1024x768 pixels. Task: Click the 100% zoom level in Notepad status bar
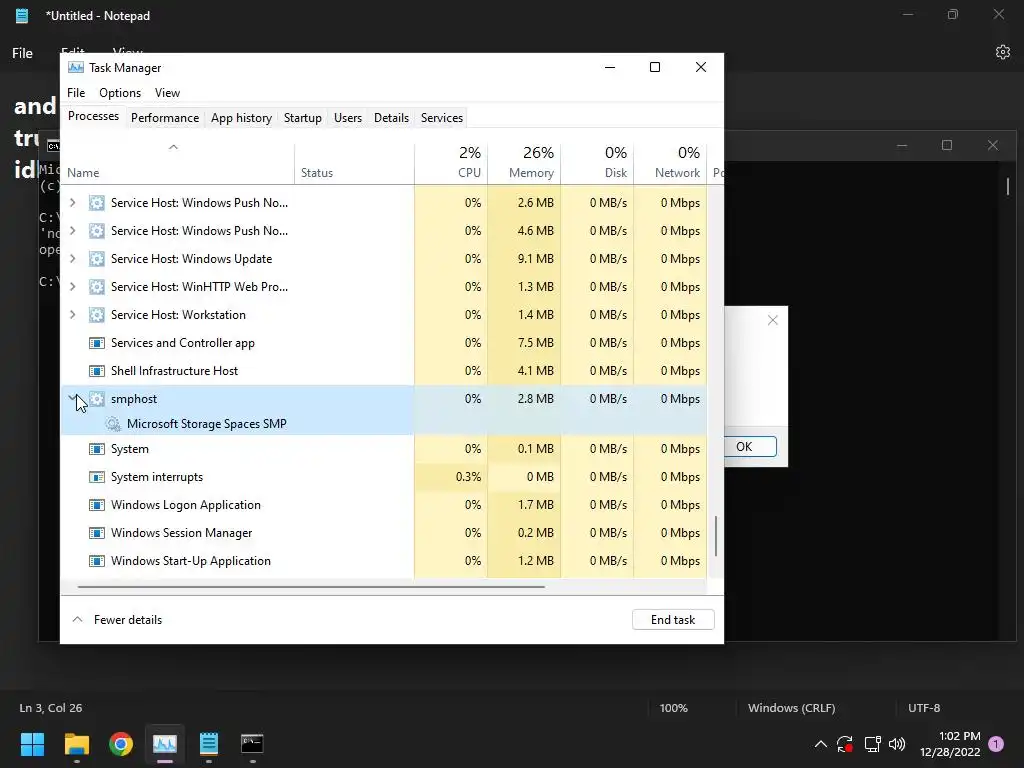coord(673,708)
